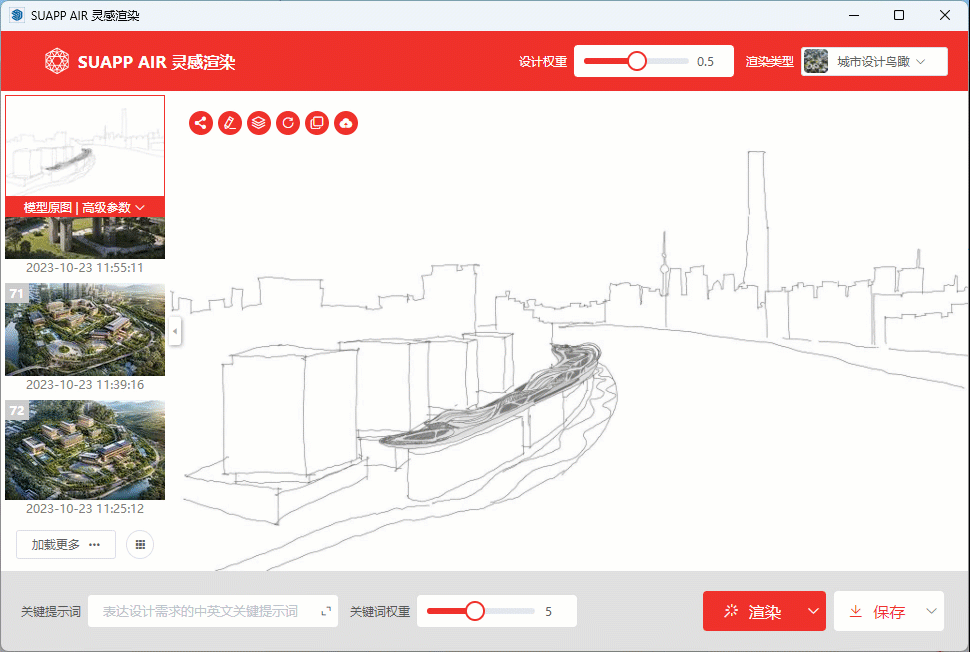
Task: Click the SUAPP AIR hexagon logo
Action: 57,61
